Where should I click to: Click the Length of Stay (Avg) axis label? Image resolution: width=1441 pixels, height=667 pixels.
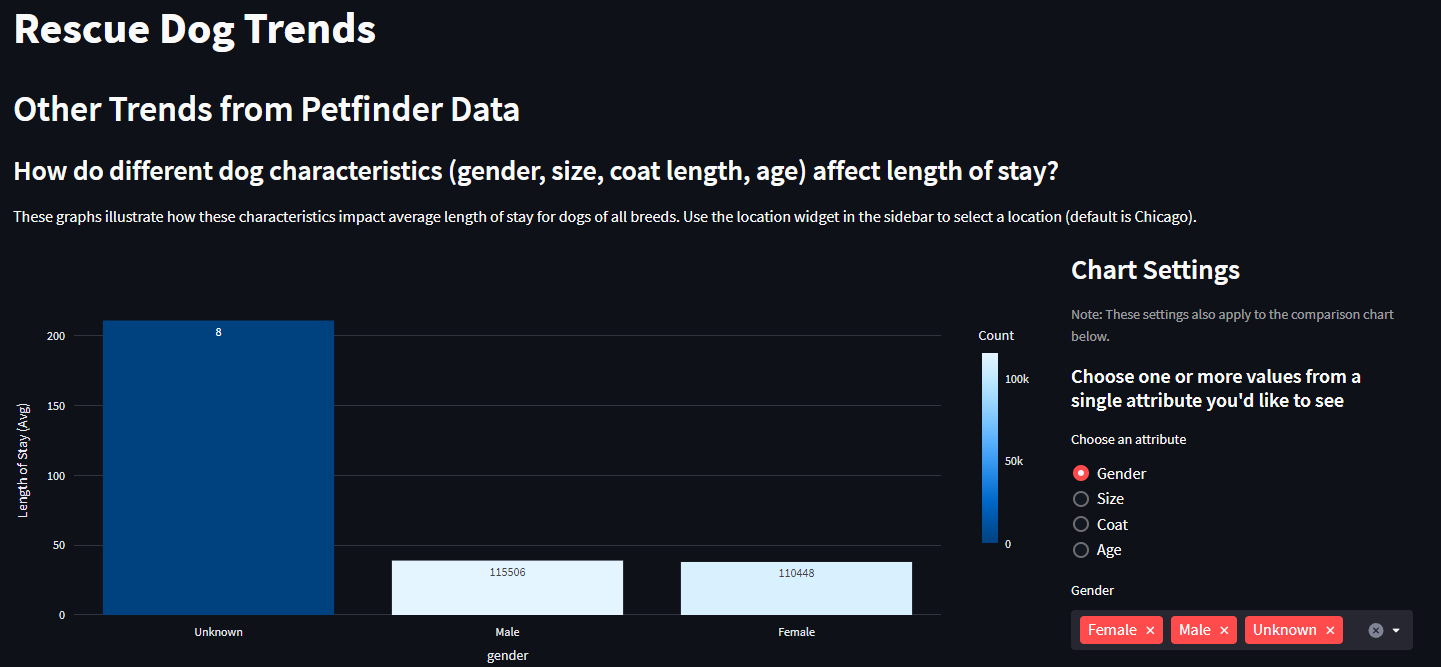click(24, 460)
